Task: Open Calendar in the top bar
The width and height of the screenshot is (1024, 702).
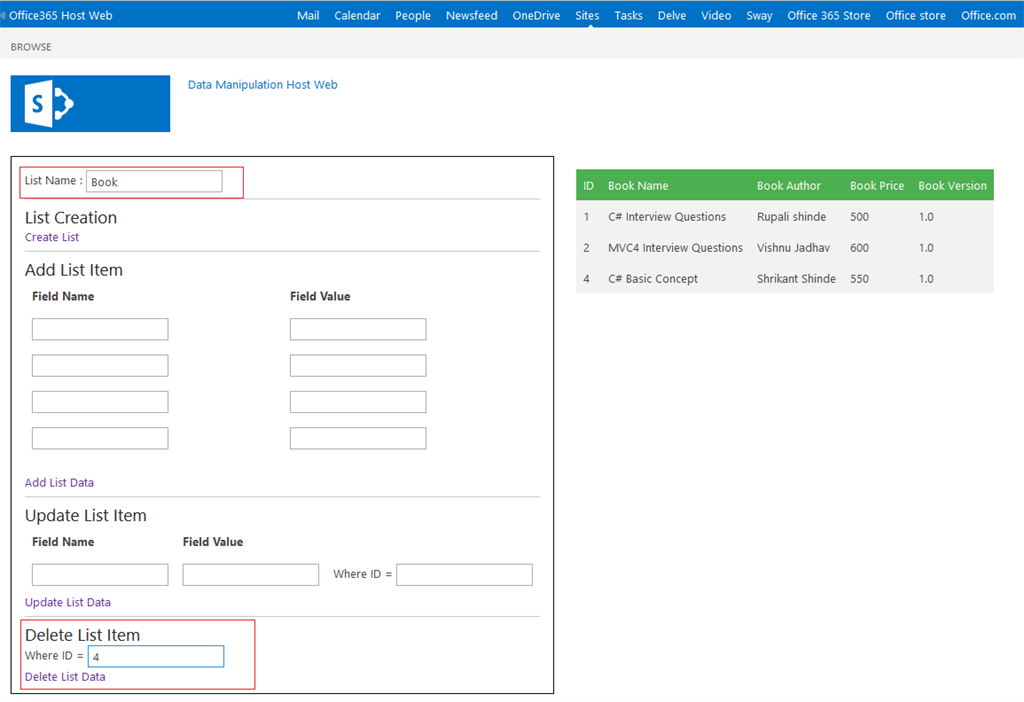Action: pos(357,15)
